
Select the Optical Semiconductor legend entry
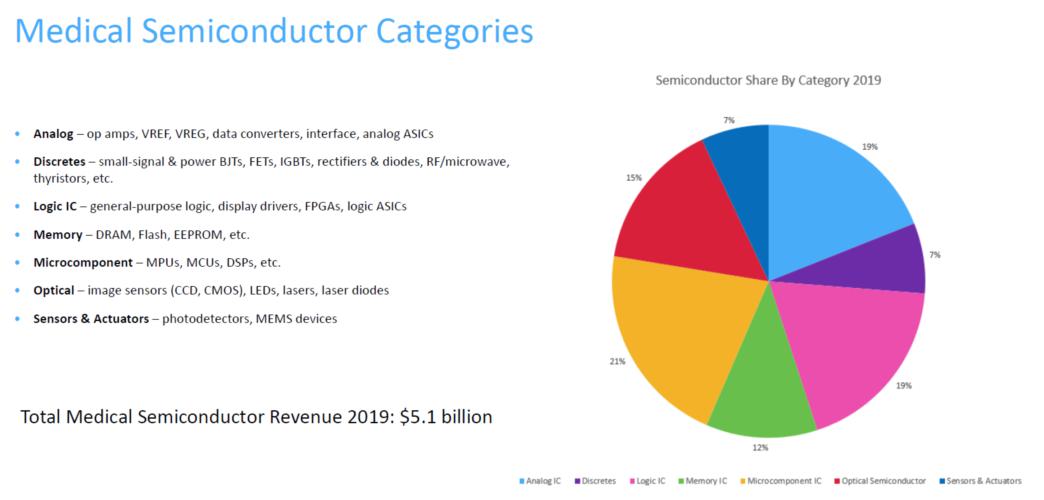click(x=884, y=481)
